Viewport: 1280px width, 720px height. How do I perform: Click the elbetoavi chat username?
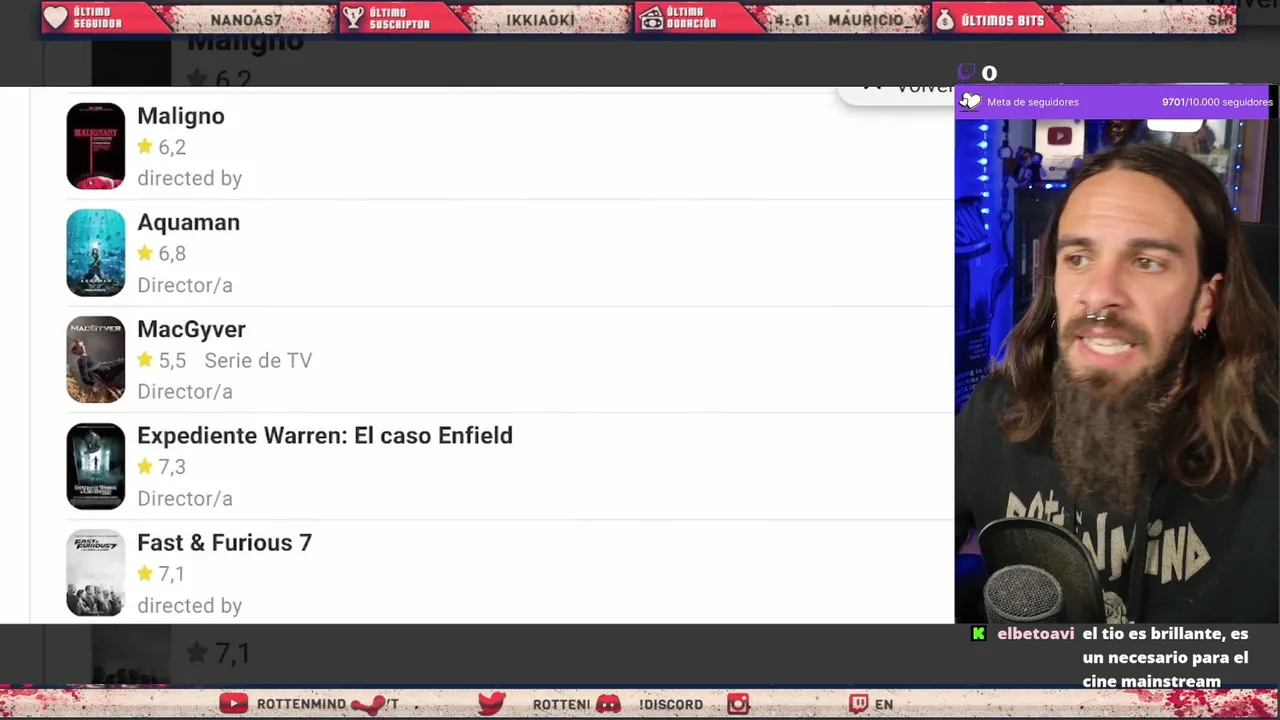tap(1036, 634)
